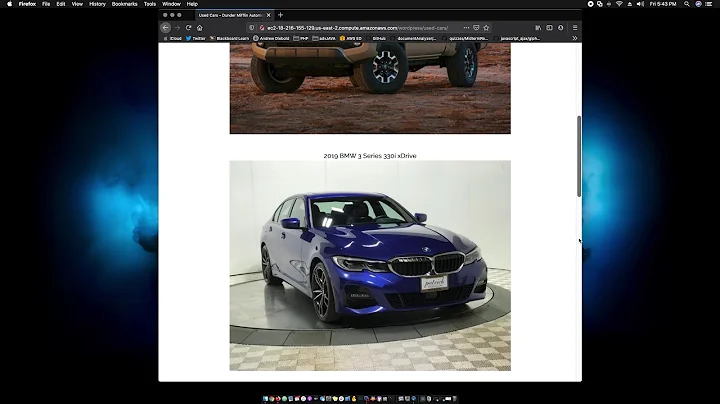Screen dimensions: 720x404
Task: Open the View menu
Action: coord(77,4)
